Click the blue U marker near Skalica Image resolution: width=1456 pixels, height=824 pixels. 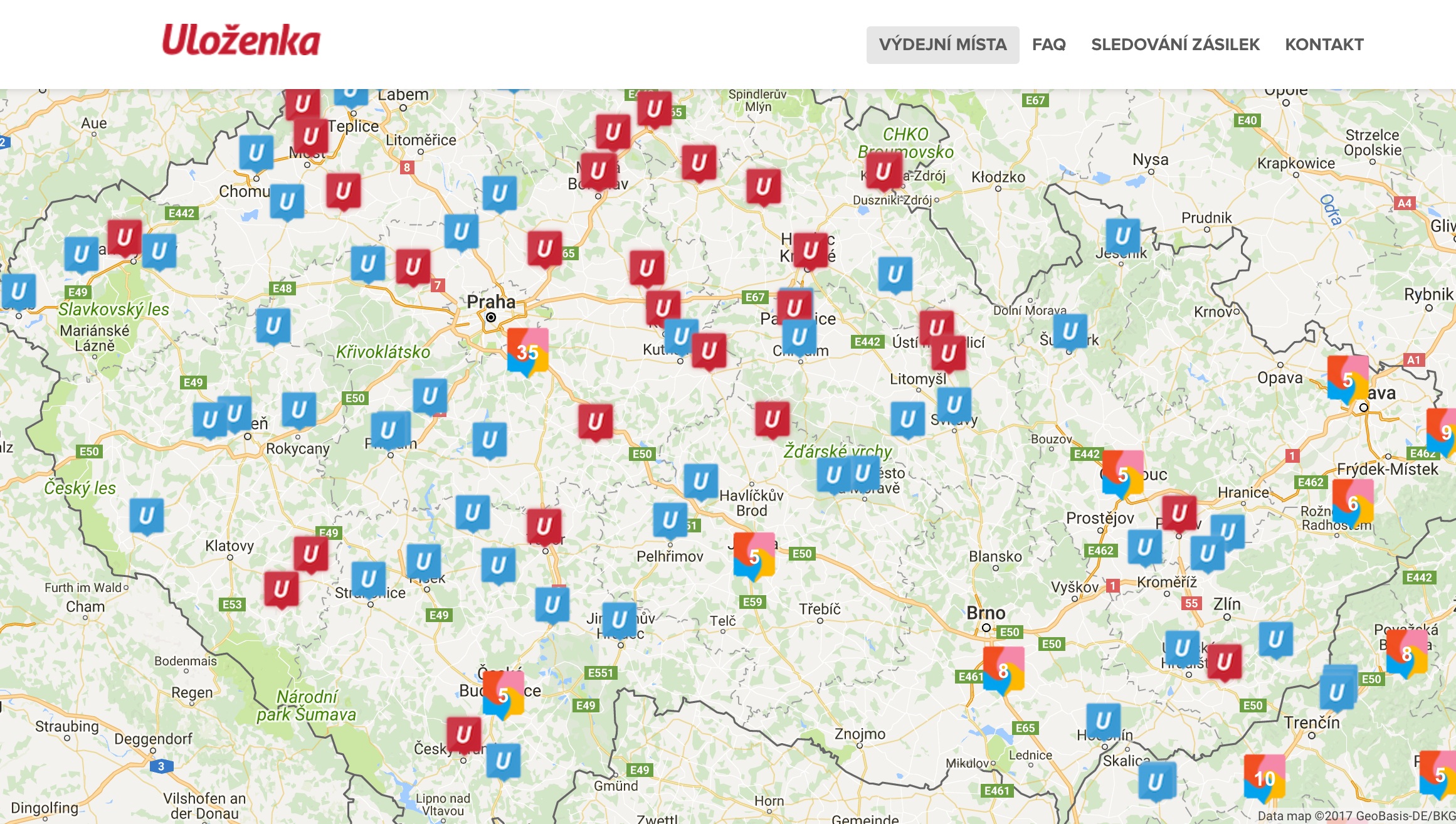tap(1155, 783)
